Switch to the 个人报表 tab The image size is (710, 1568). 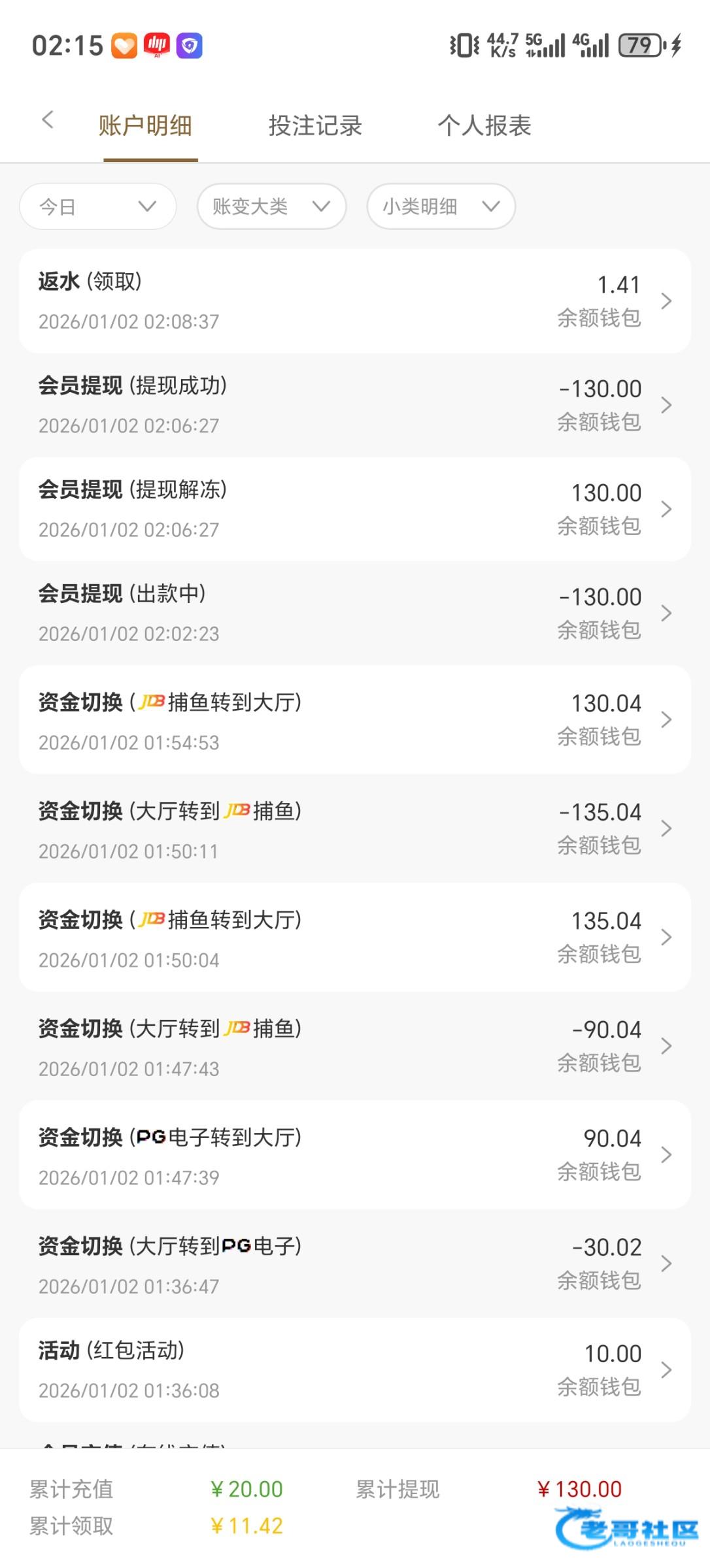tap(484, 125)
